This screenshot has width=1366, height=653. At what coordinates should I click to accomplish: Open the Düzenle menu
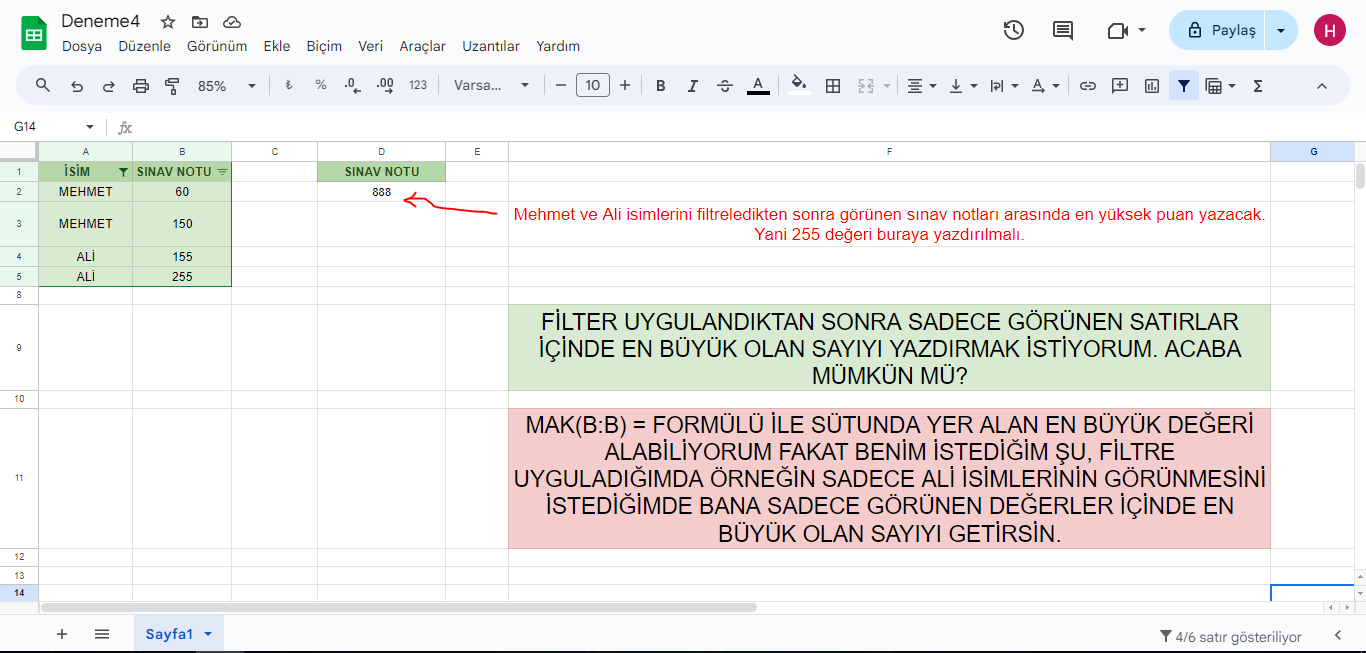pos(144,46)
